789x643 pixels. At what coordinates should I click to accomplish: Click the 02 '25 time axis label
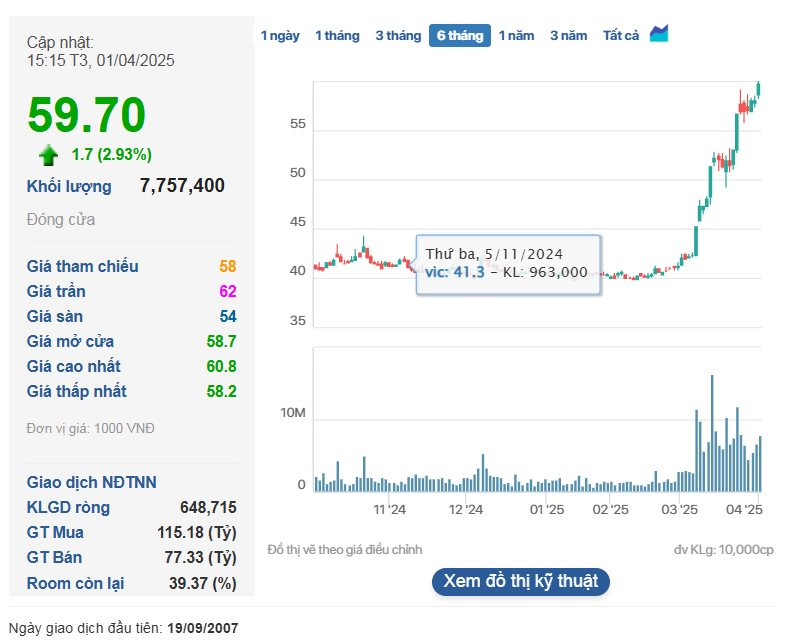click(x=609, y=510)
